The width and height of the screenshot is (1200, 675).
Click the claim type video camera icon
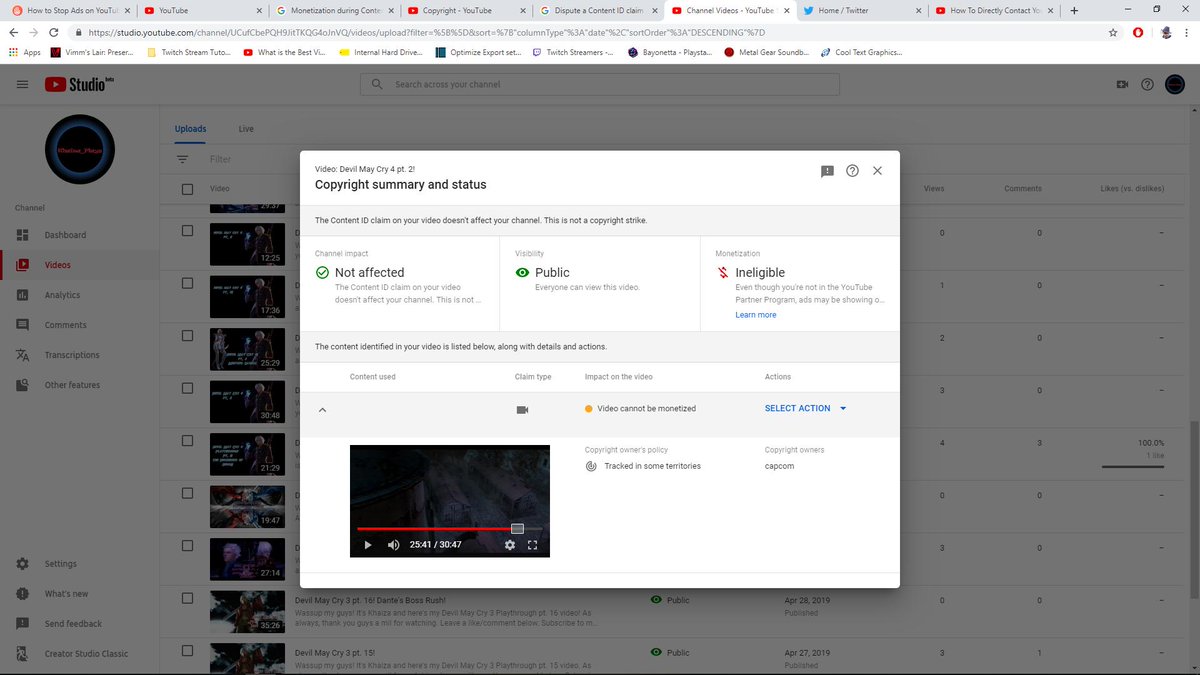tap(522, 409)
